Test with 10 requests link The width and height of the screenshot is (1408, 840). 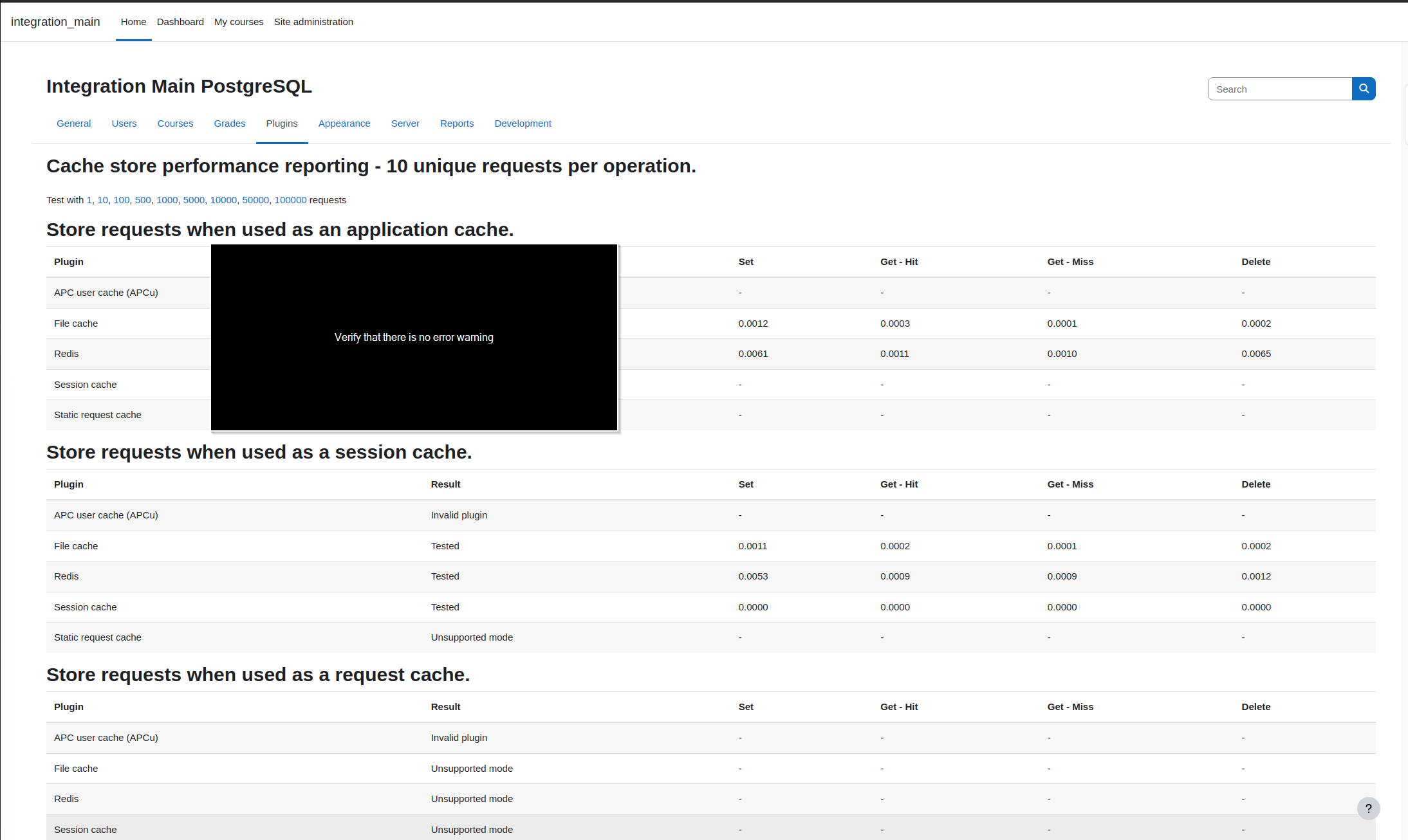[x=103, y=200]
